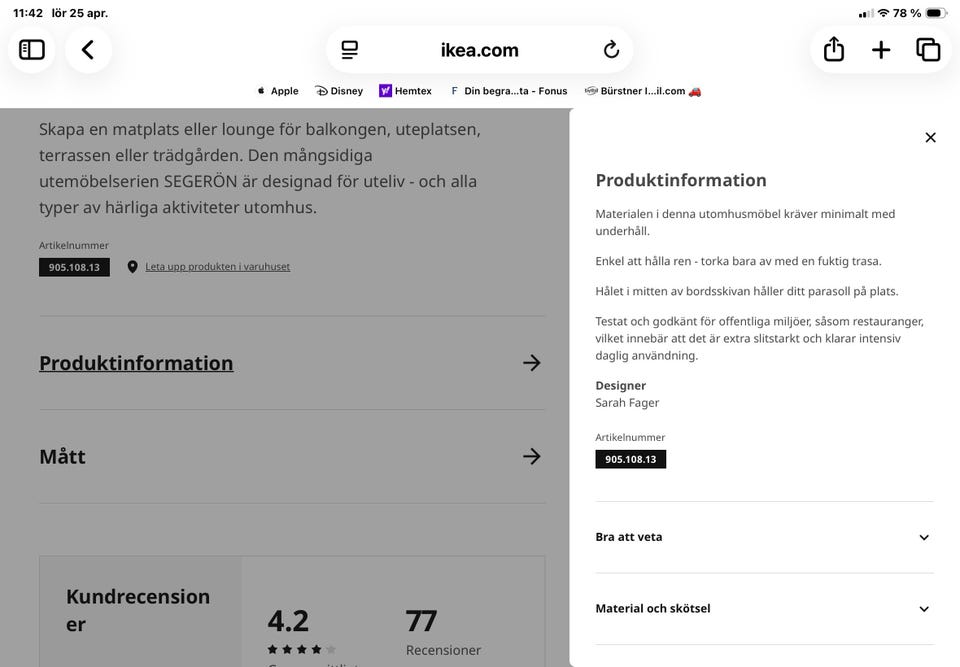Open a new tab with plus
This screenshot has width=960, height=667.
coord(881,50)
